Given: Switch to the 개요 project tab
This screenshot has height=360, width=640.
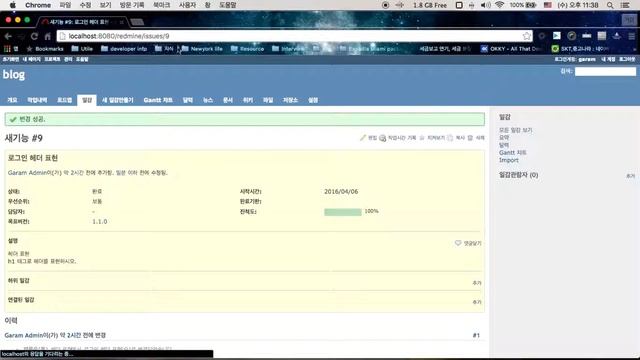Looking at the screenshot, I should point(12,100).
